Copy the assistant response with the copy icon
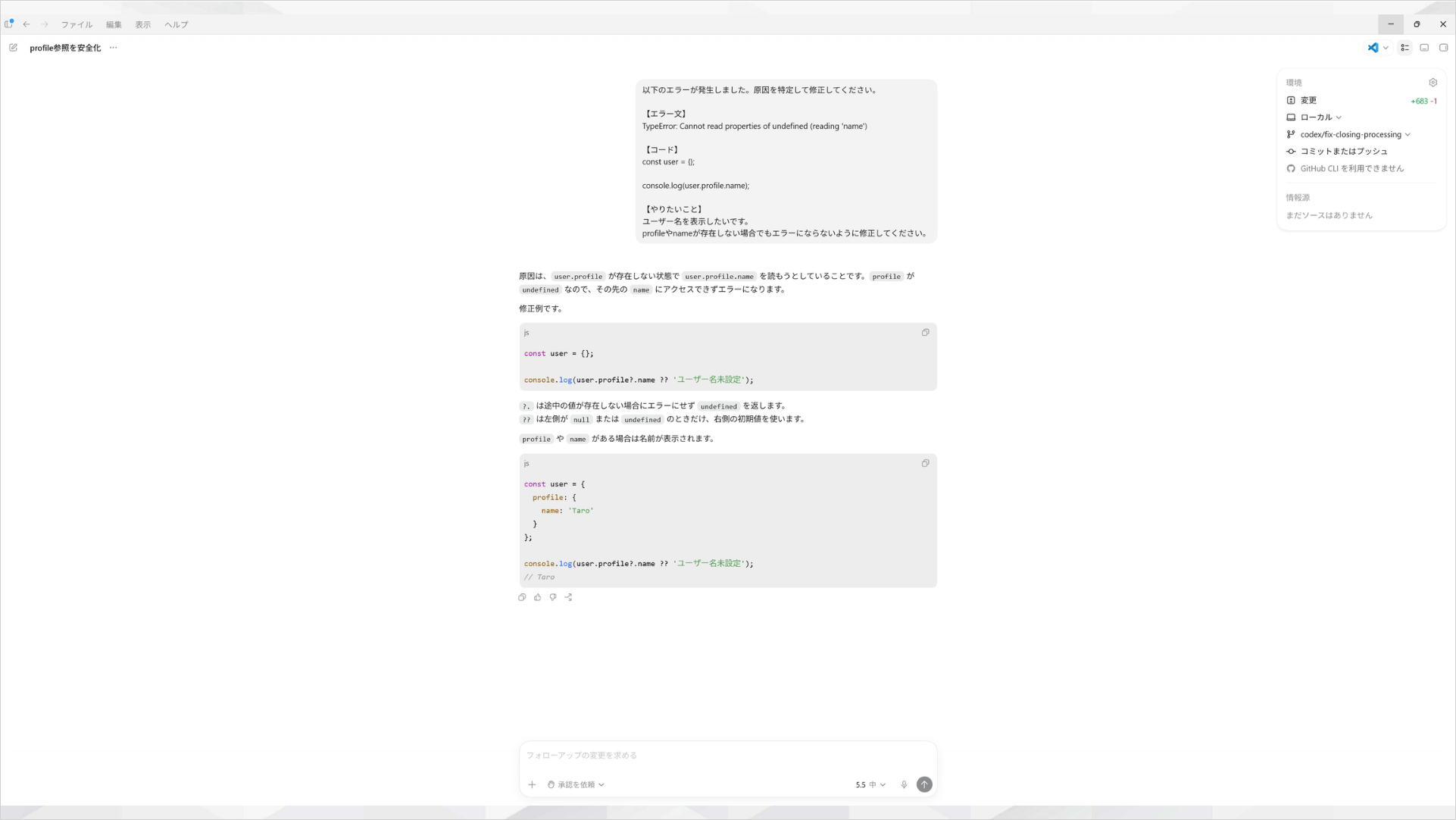 (522, 597)
